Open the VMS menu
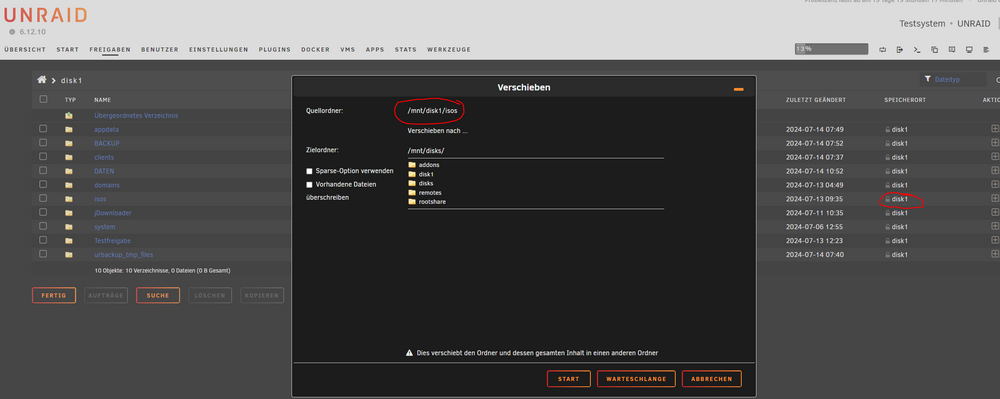 coord(348,49)
